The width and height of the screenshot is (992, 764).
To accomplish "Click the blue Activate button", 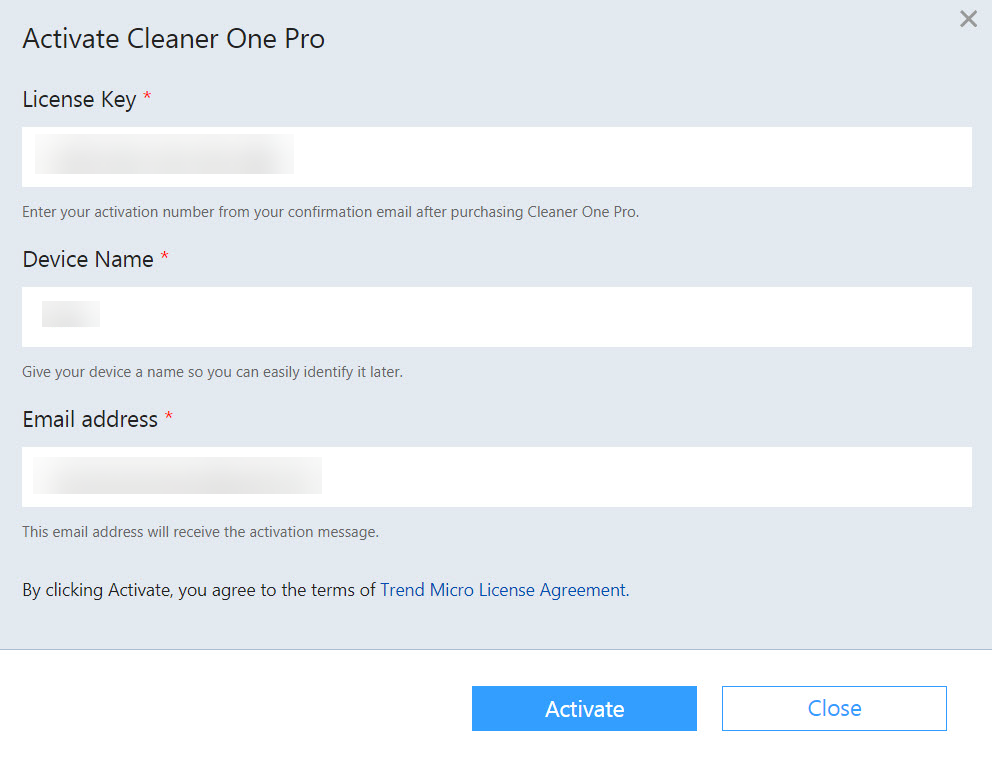I will point(584,708).
